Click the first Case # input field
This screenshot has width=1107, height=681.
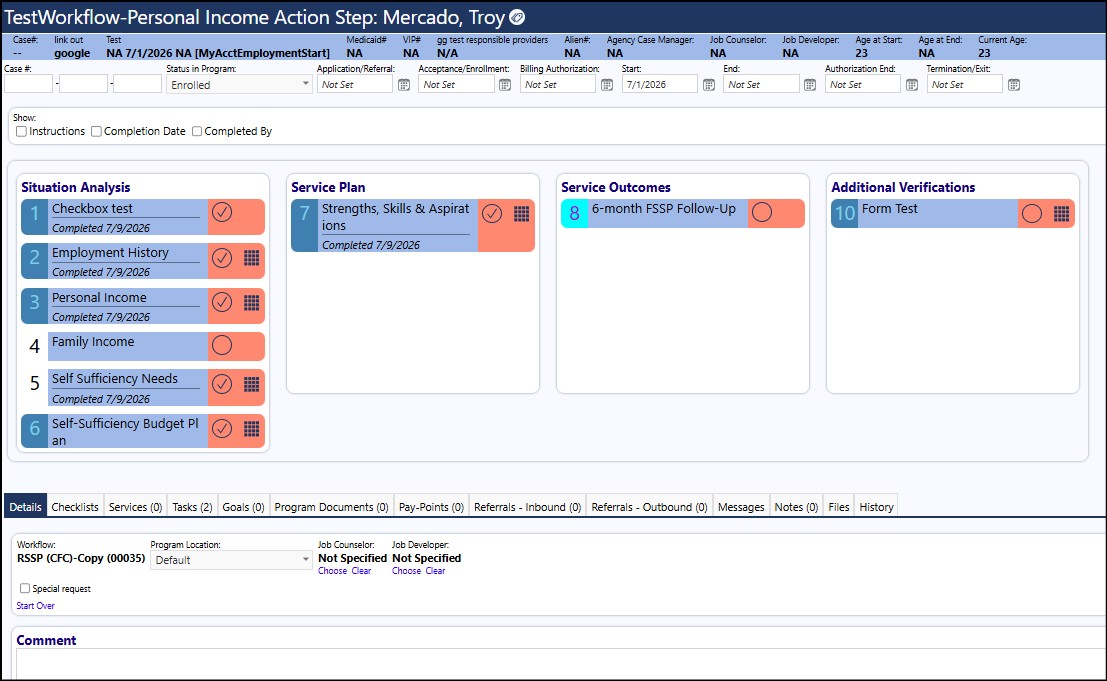(x=28, y=84)
